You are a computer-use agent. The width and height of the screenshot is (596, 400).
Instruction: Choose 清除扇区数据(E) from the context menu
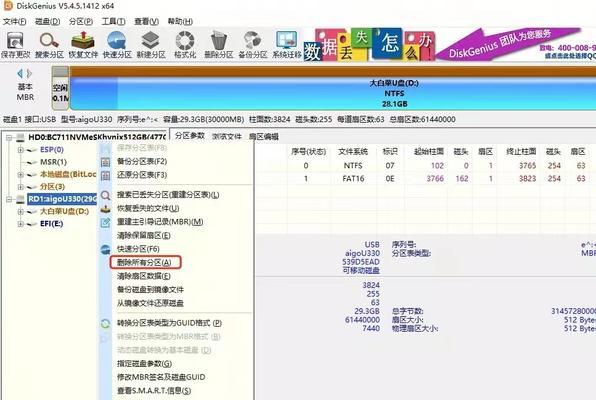(143, 276)
